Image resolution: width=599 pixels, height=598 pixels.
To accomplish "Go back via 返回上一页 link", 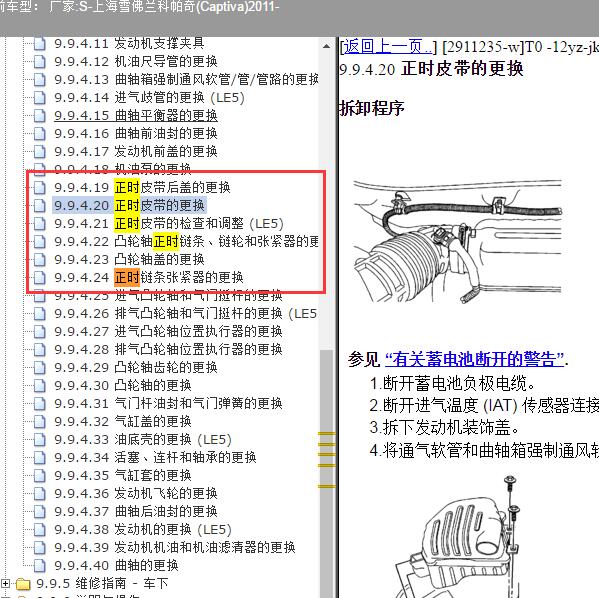I will tap(388, 47).
